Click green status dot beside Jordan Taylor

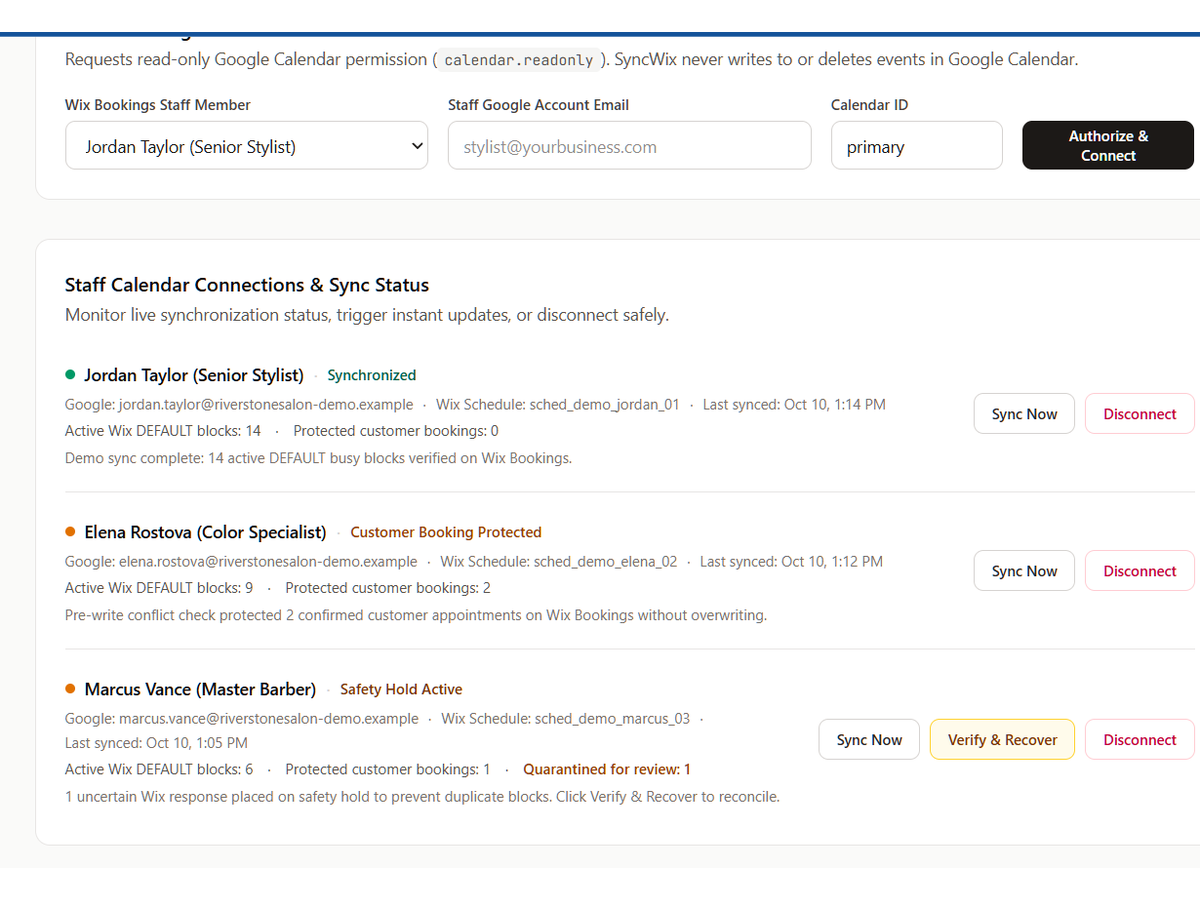[x=70, y=375]
